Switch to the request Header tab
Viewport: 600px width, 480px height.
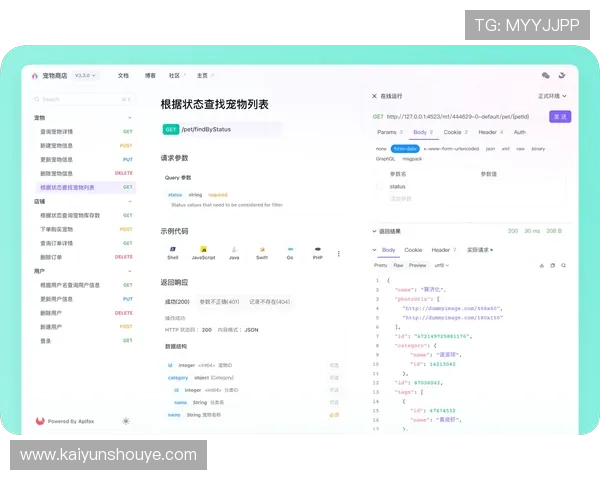coord(491,132)
